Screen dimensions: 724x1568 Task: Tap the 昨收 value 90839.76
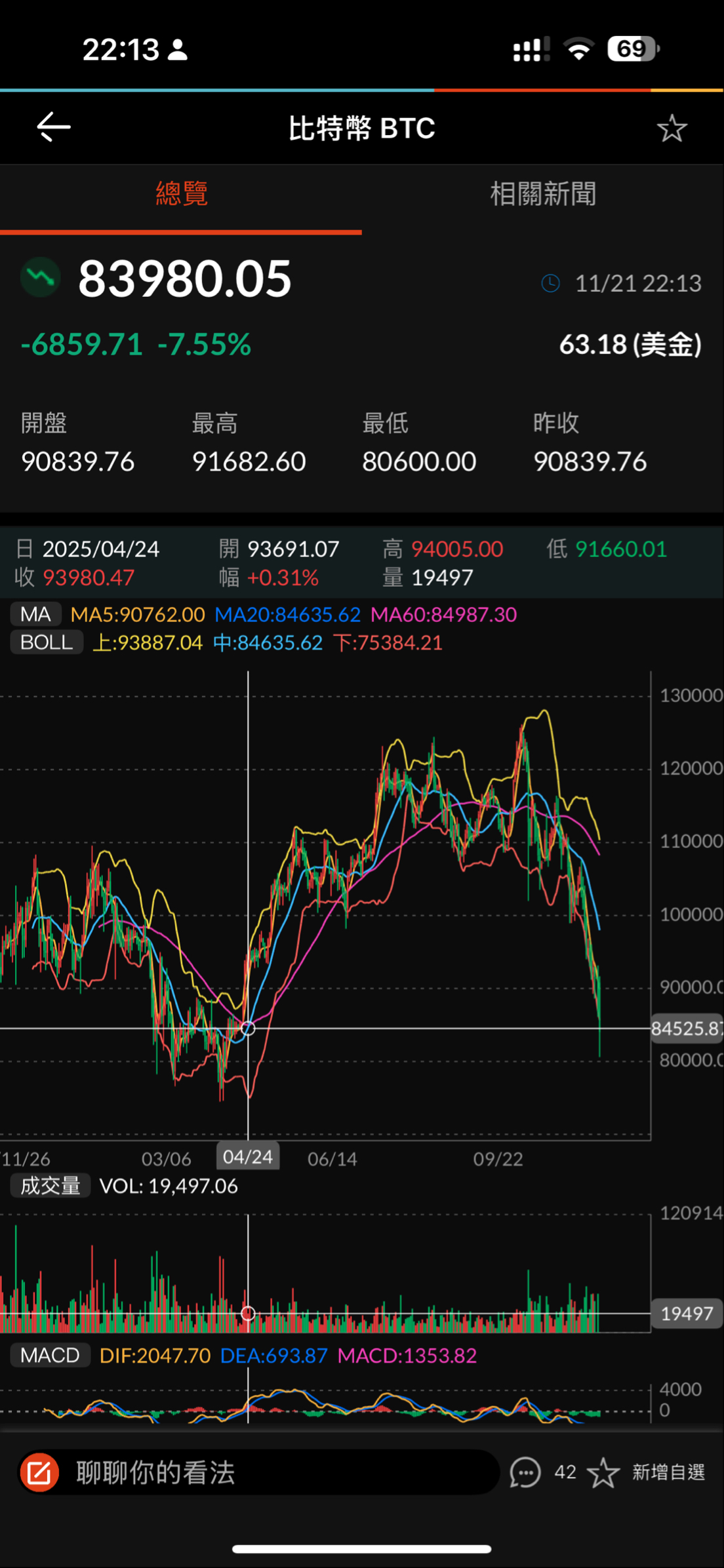pyautogui.click(x=590, y=461)
